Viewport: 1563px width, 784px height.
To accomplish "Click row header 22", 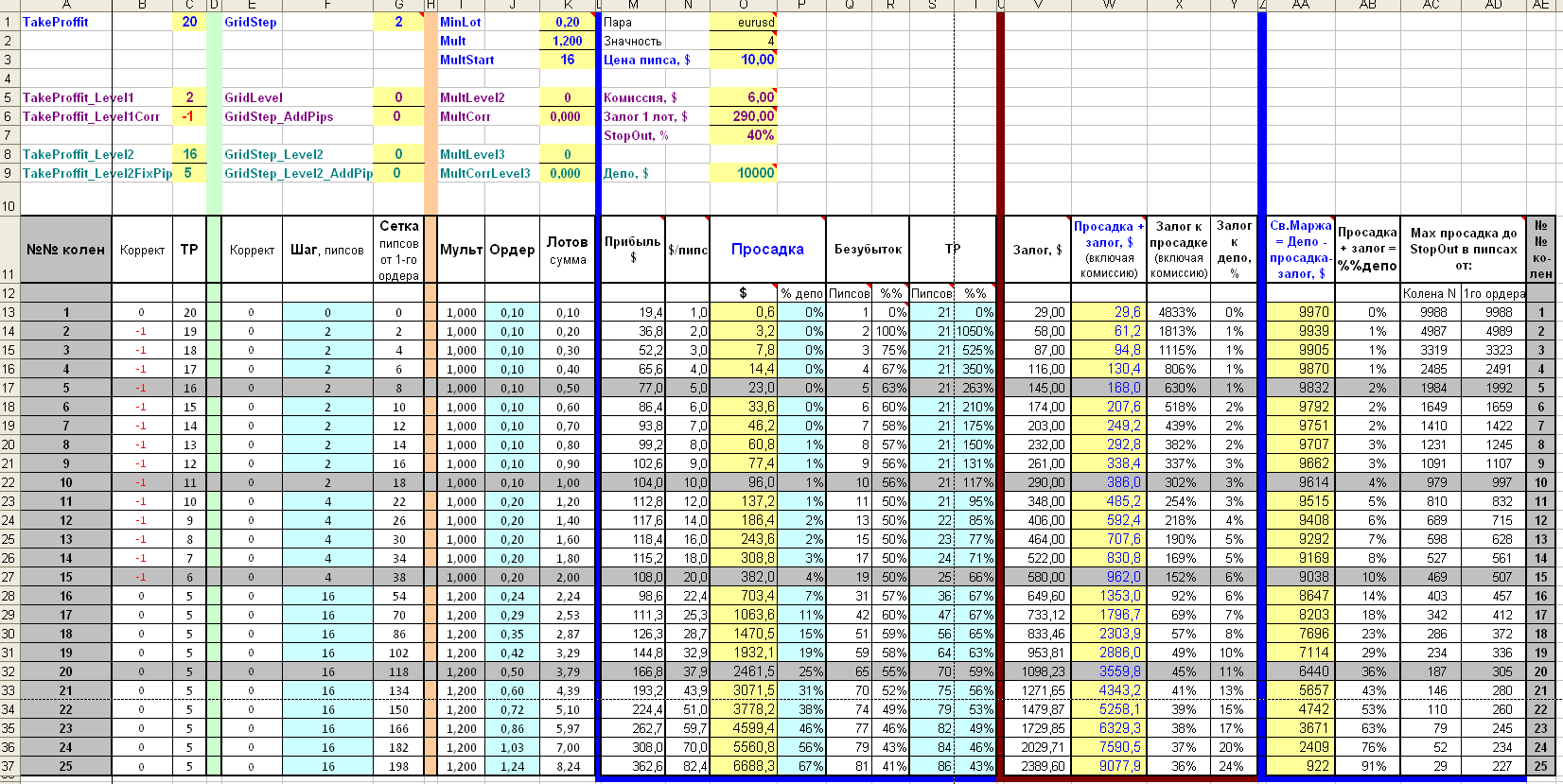I will click(9, 482).
